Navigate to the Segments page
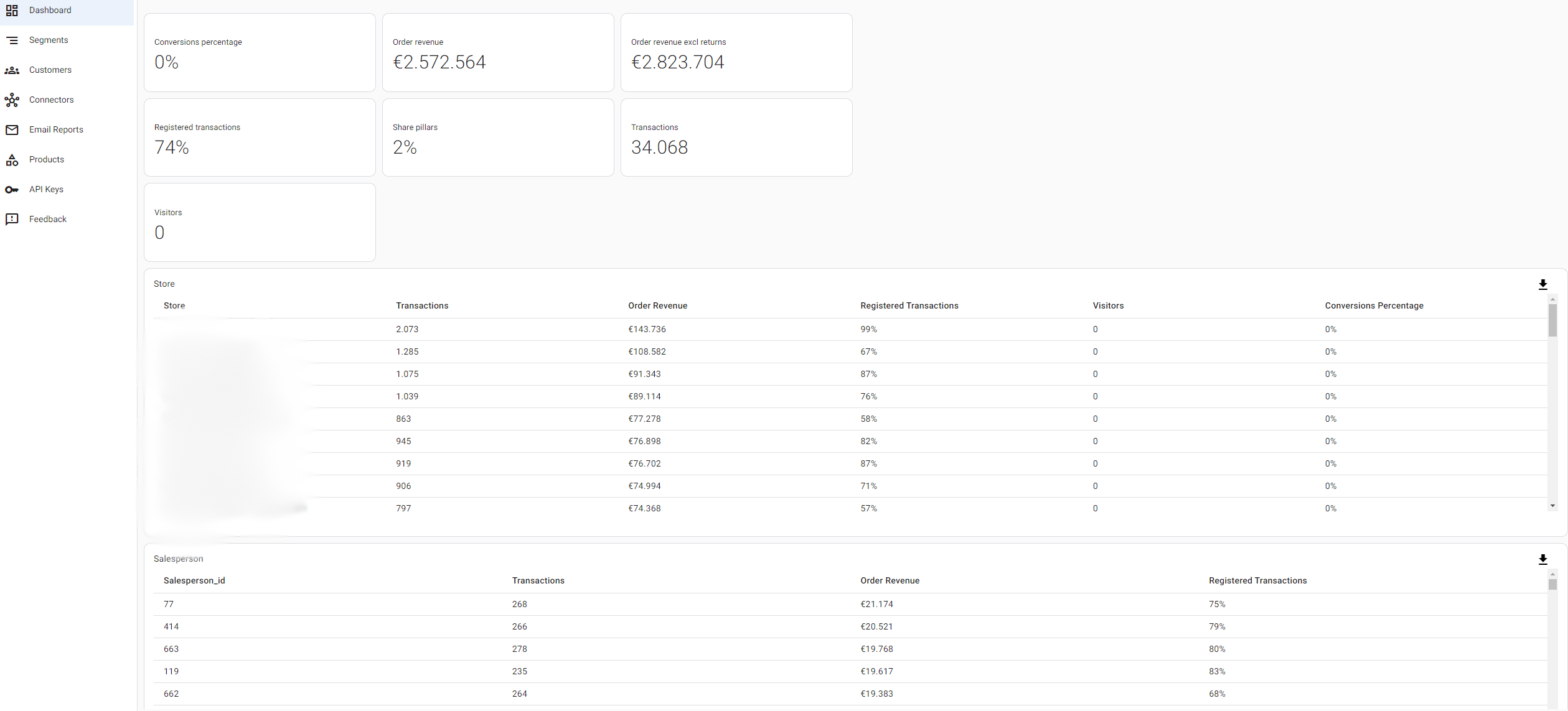1568x711 pixels. pyautogui.click(x=48, y=40)
